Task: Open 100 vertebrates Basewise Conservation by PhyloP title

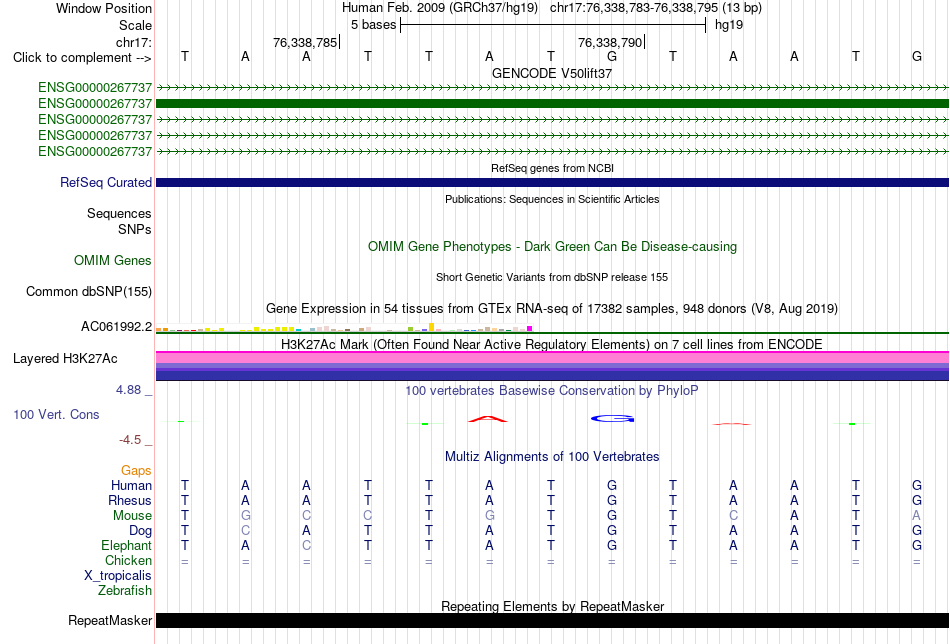Action: 552,391
